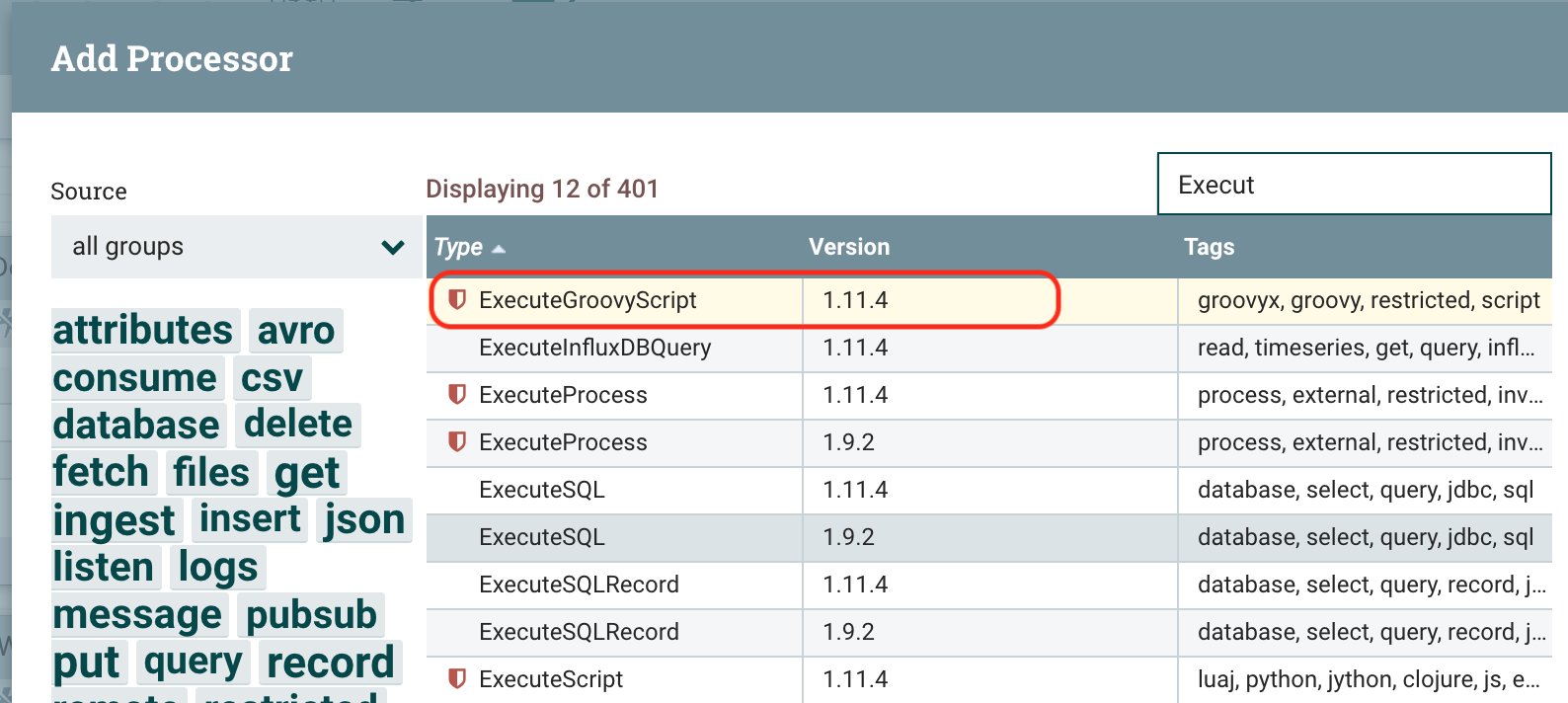Click the sort arrow on the Type column

tap(499, 249)
